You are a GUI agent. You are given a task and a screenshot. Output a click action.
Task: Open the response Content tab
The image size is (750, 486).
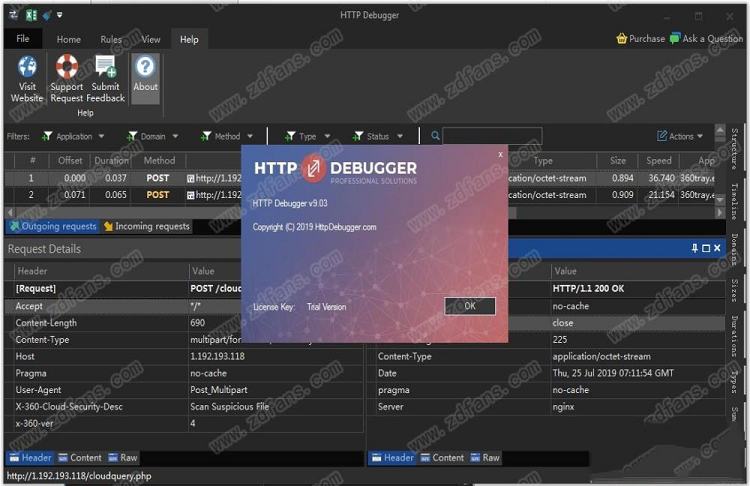coord(442,458)
